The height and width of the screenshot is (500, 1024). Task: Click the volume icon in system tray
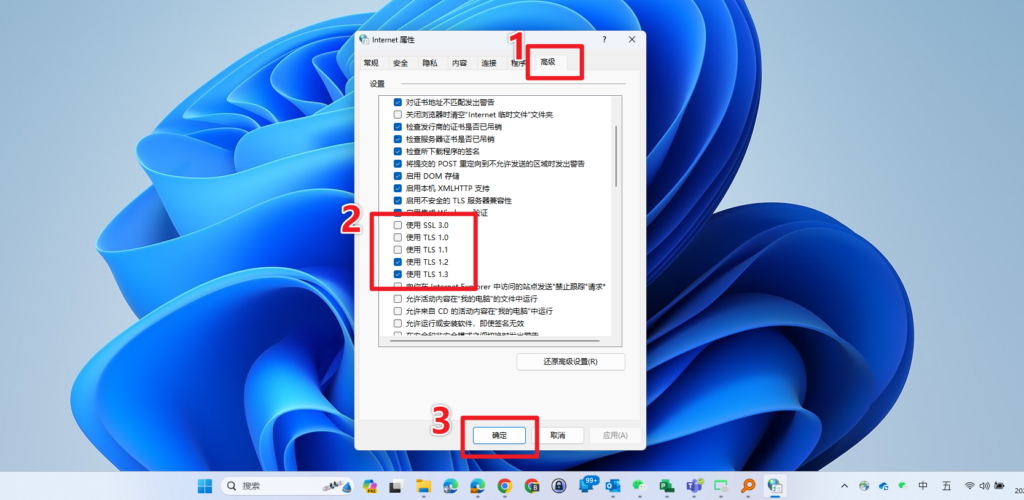tap(986, 486)
